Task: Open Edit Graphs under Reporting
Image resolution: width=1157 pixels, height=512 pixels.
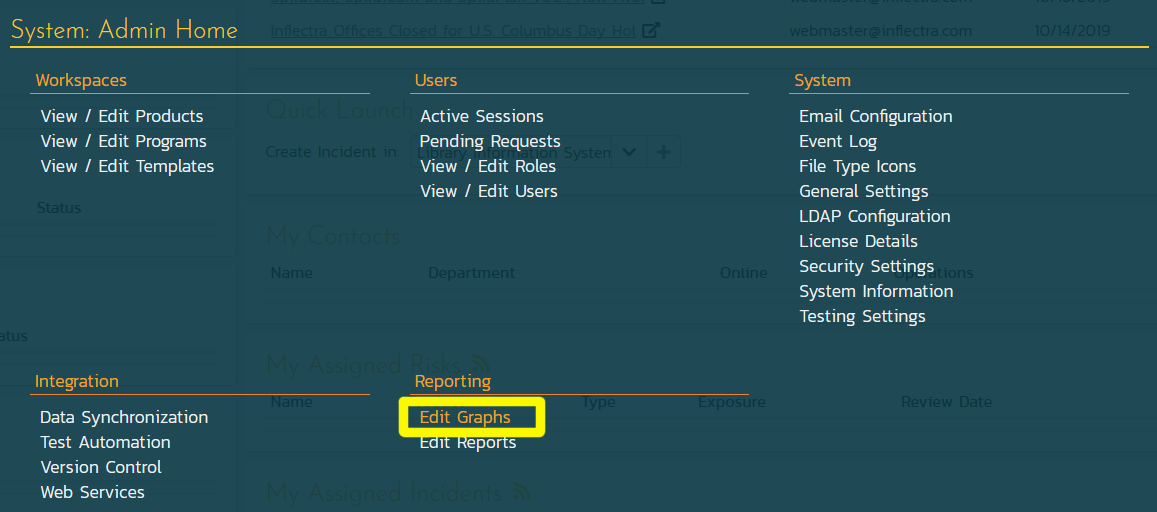Action: click(x=465, y=417)
